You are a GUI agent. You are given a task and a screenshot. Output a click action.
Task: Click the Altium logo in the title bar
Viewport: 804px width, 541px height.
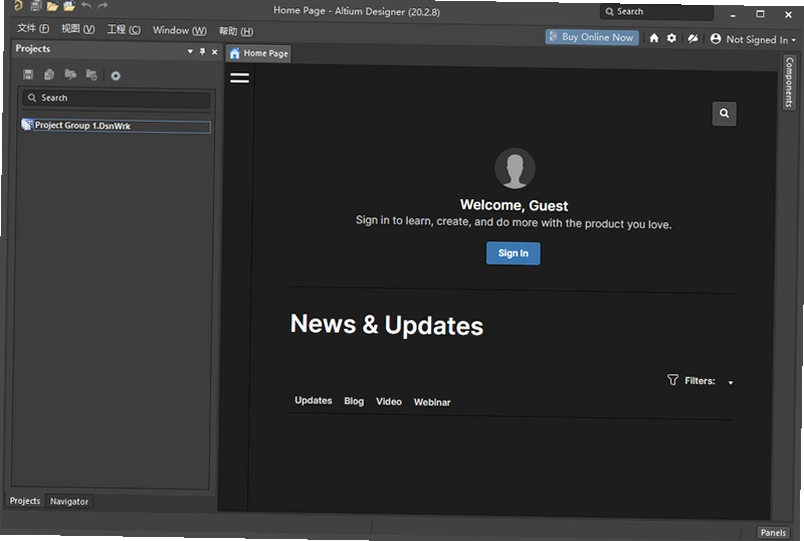[18, 6]
